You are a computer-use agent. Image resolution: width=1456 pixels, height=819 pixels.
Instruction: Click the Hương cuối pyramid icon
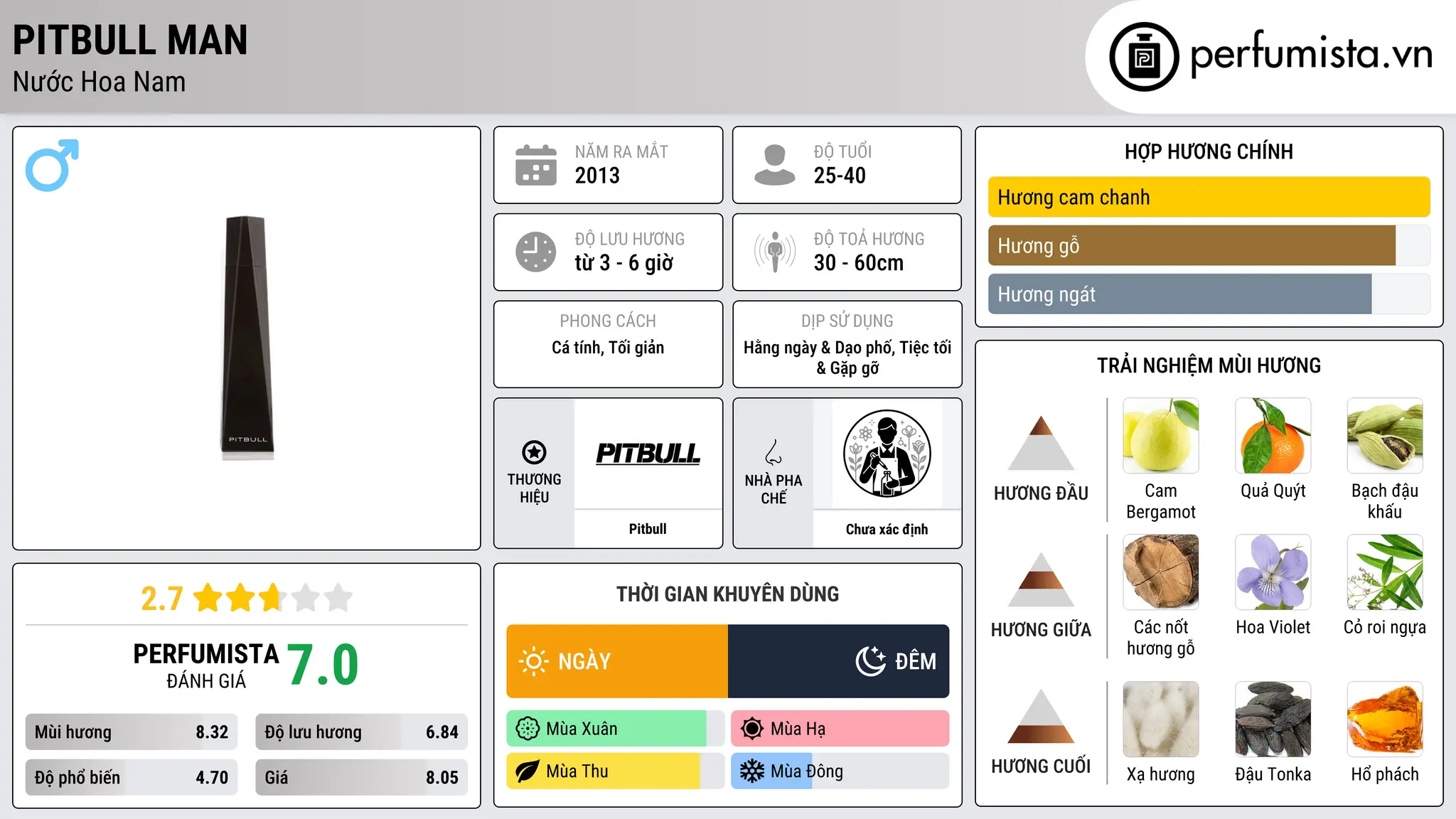1041,716
